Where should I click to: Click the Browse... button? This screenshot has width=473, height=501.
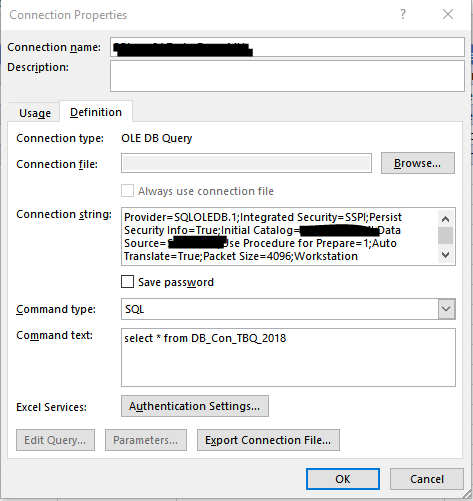point(418,163)
